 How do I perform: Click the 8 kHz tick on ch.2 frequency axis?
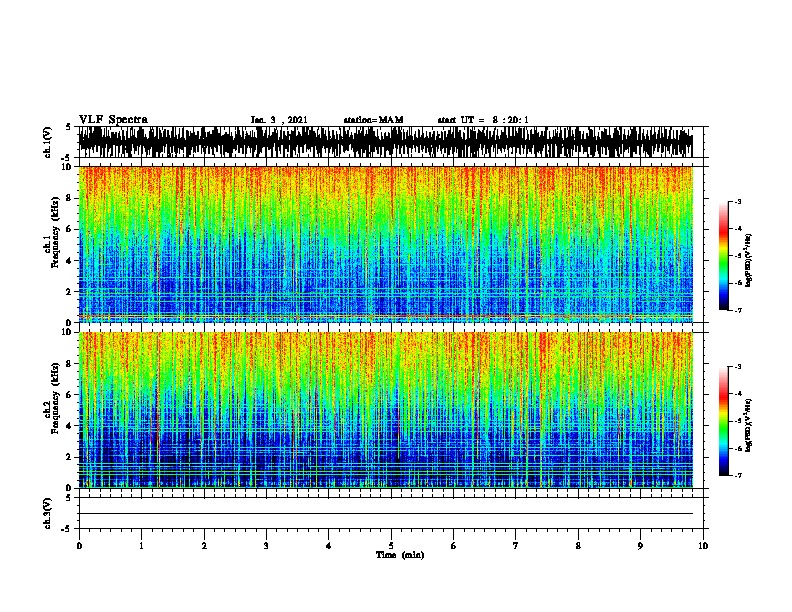(x=69, y=364)
